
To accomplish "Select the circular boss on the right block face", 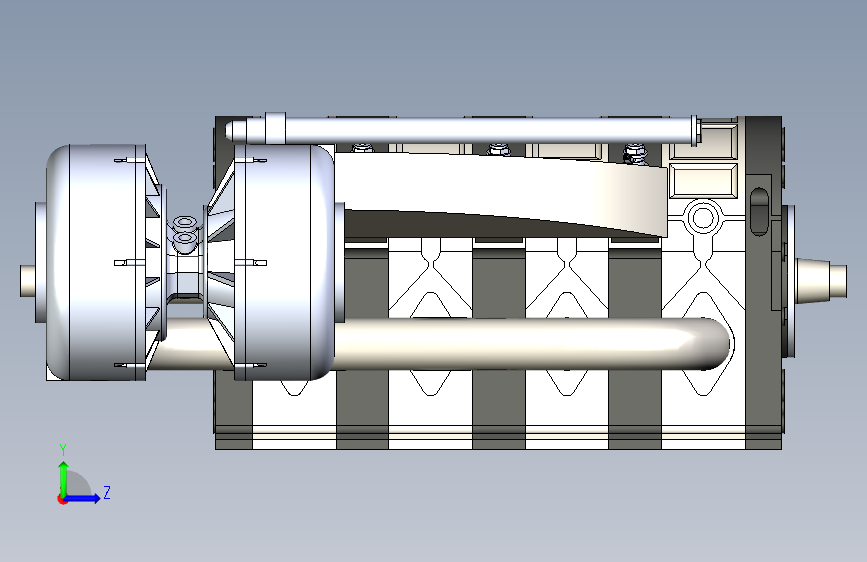I will (x=703, y=217).
